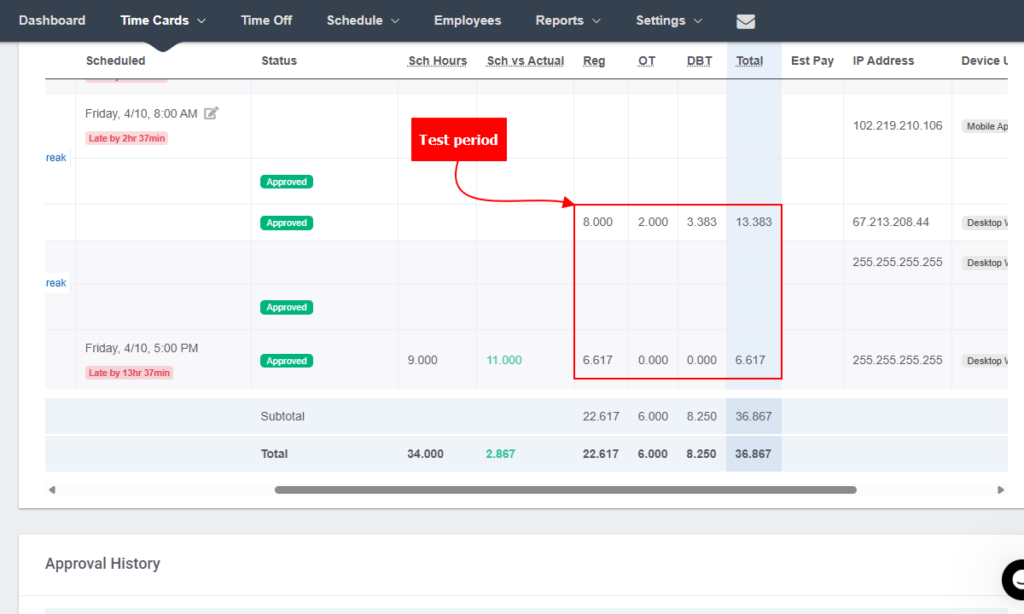Click the highlighted Total column header

pyautogui.click(x=749, y=61)
